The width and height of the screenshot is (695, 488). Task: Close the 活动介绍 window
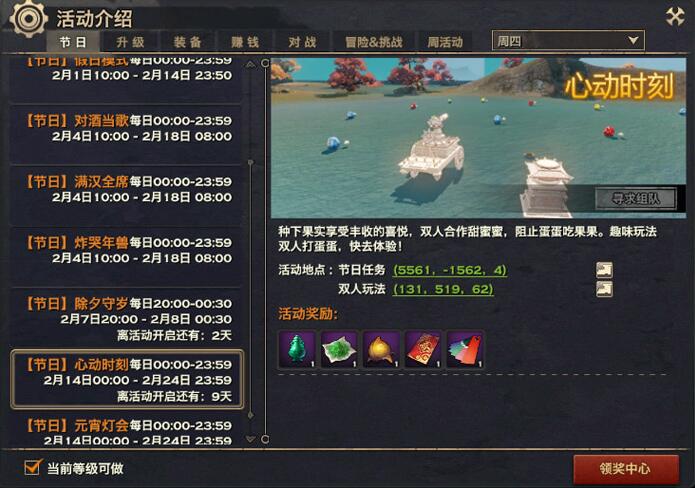point(675,16)
